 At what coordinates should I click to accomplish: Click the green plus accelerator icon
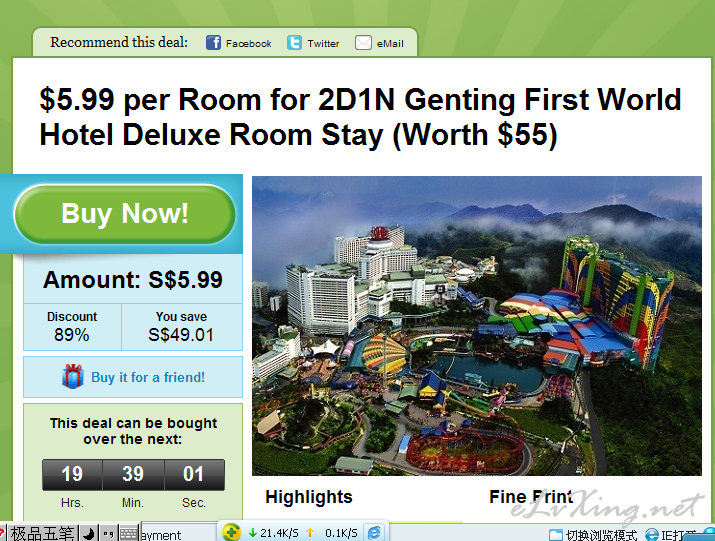232,532
